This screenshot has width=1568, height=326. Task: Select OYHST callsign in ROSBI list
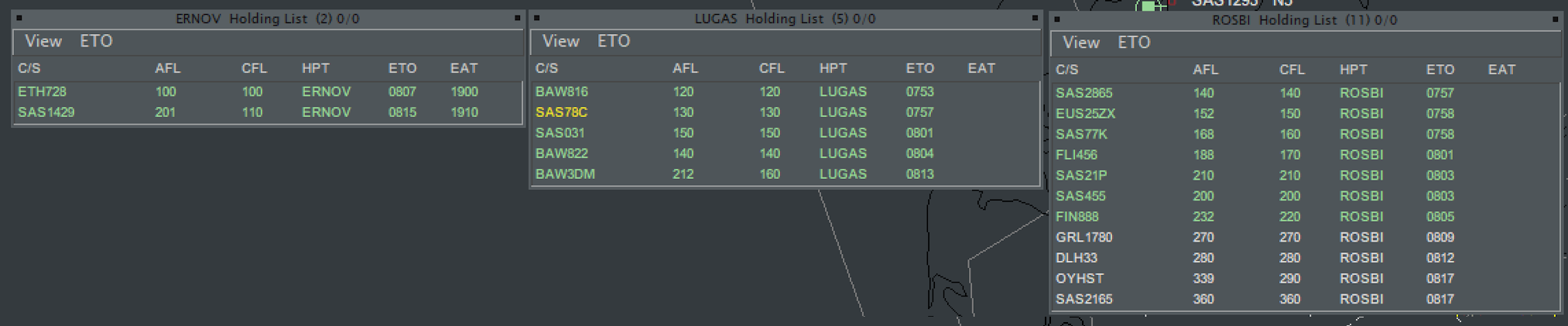click(x=1080, y=279)
